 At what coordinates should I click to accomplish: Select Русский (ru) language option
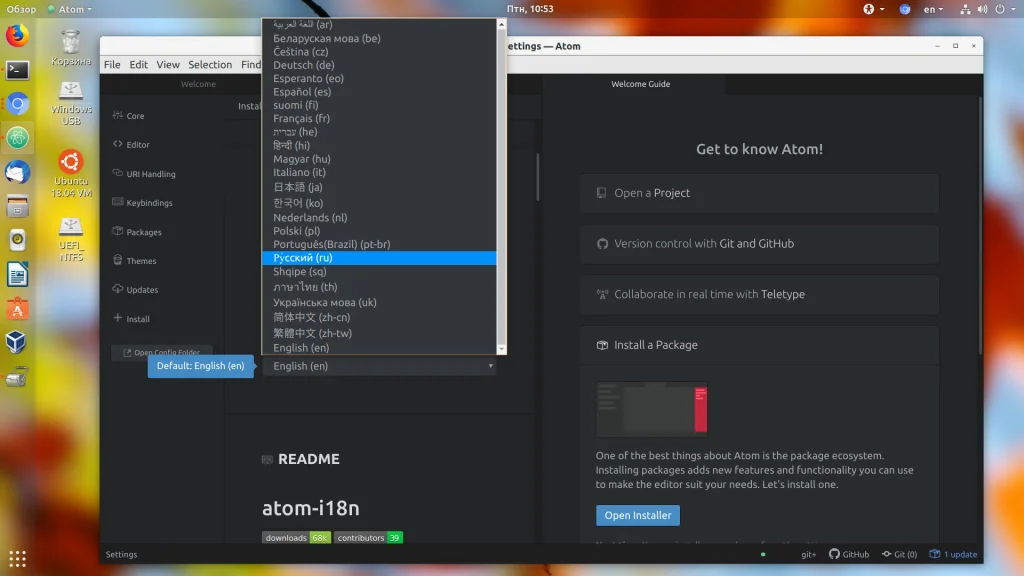click(379, 258)
